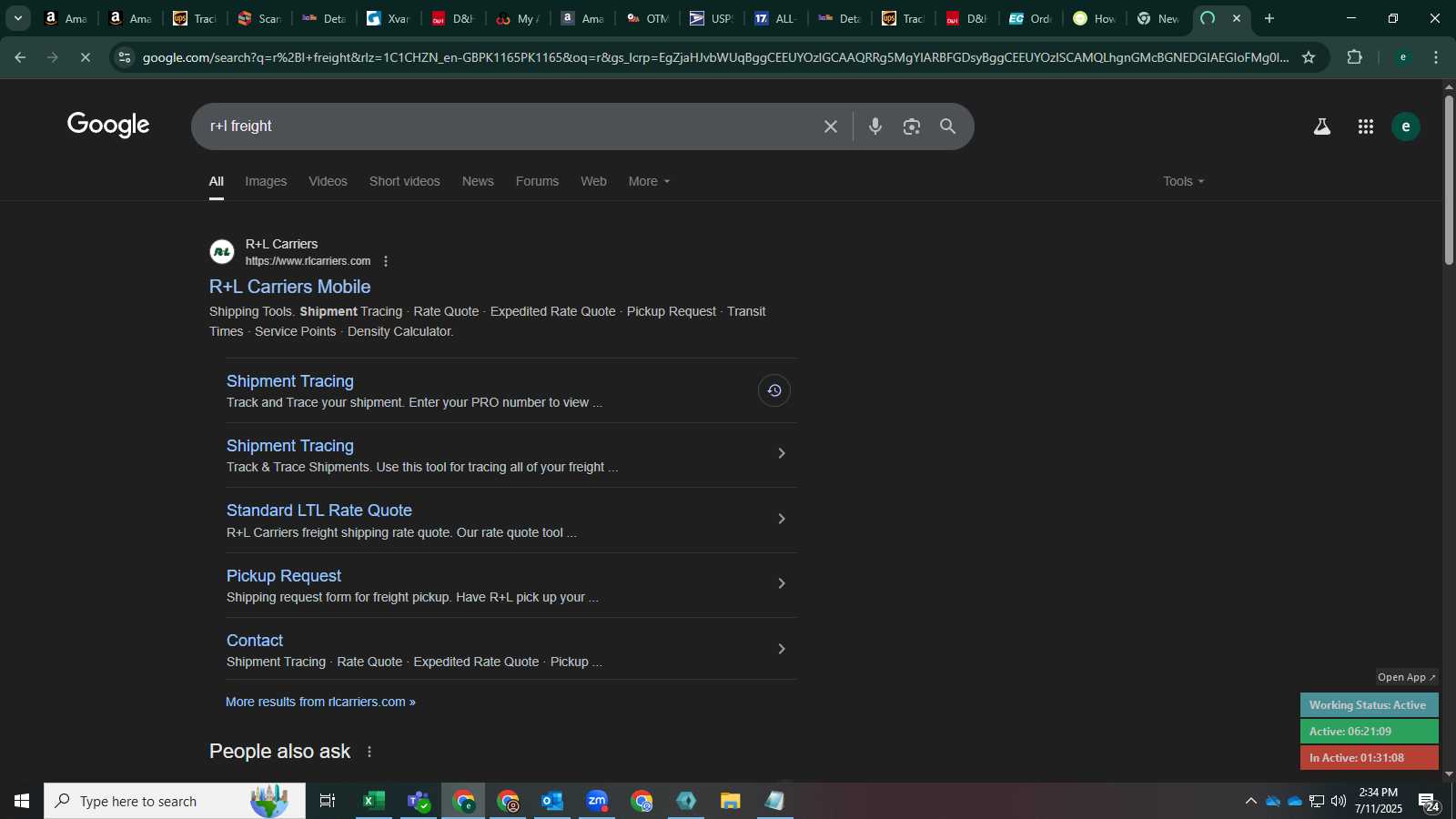Viewport: 1456px width, 819px height.
Task: View site information icon in address bar
Action: (x=125, y=57)
